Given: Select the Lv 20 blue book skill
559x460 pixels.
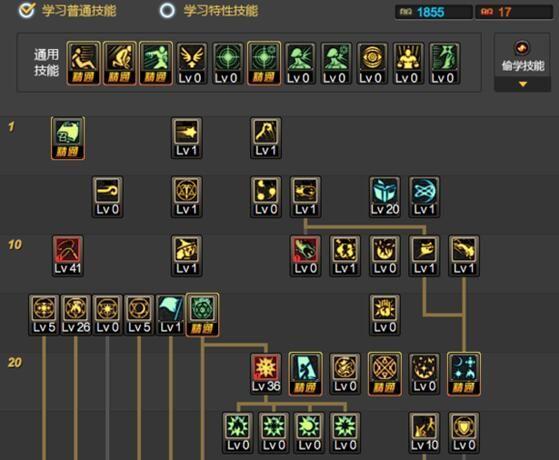Looking at the screenshot, I should coord(384,196).
